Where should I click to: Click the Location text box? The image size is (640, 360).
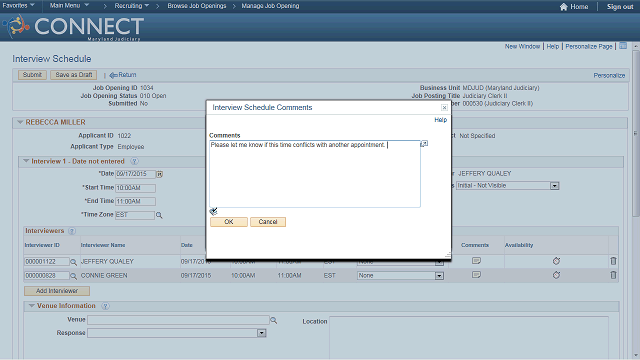click(469, 338)
